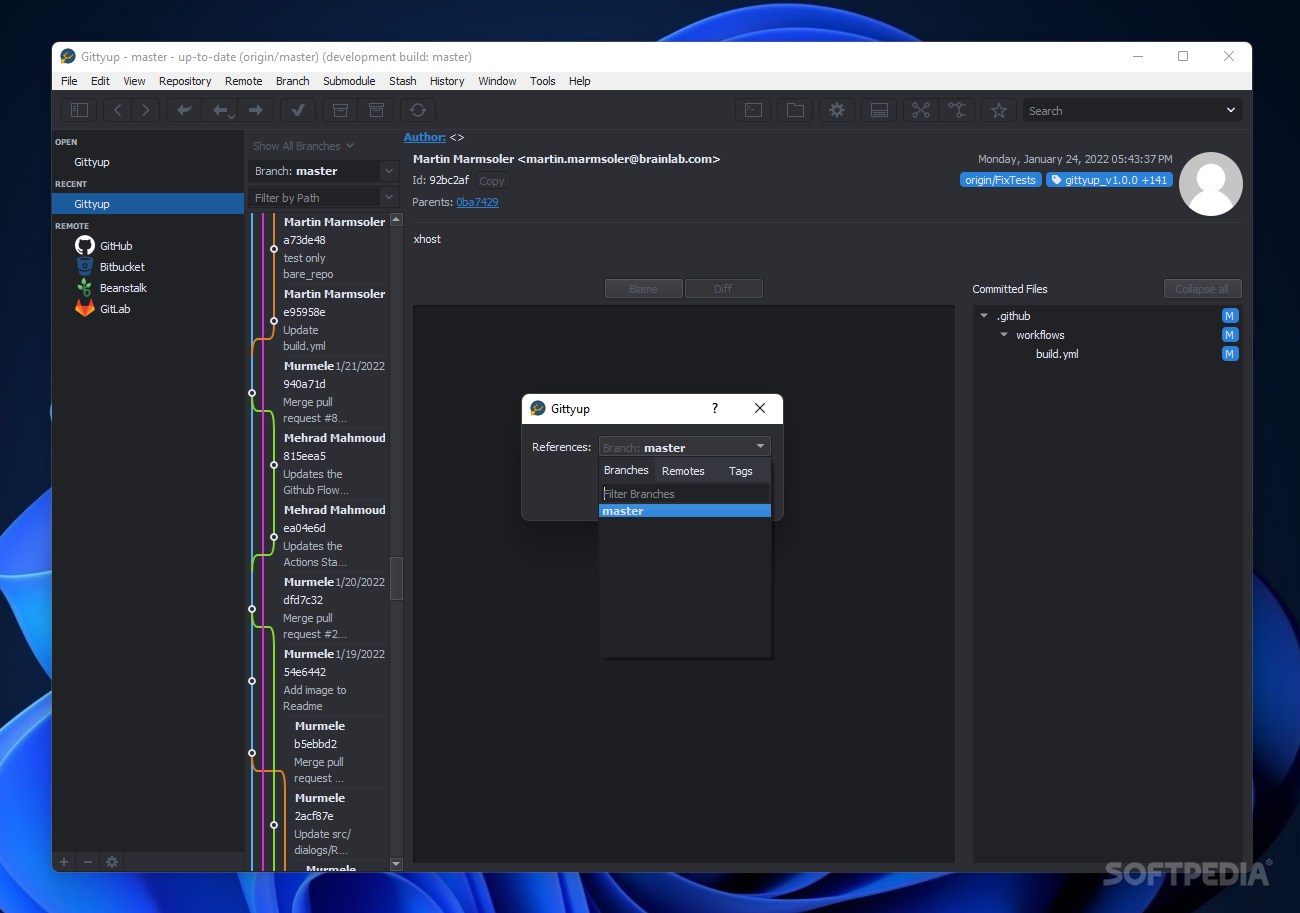1300x913 pixels.
Task: Toggle the sidebar panel icon in toolbar
Action: [80, 110]
